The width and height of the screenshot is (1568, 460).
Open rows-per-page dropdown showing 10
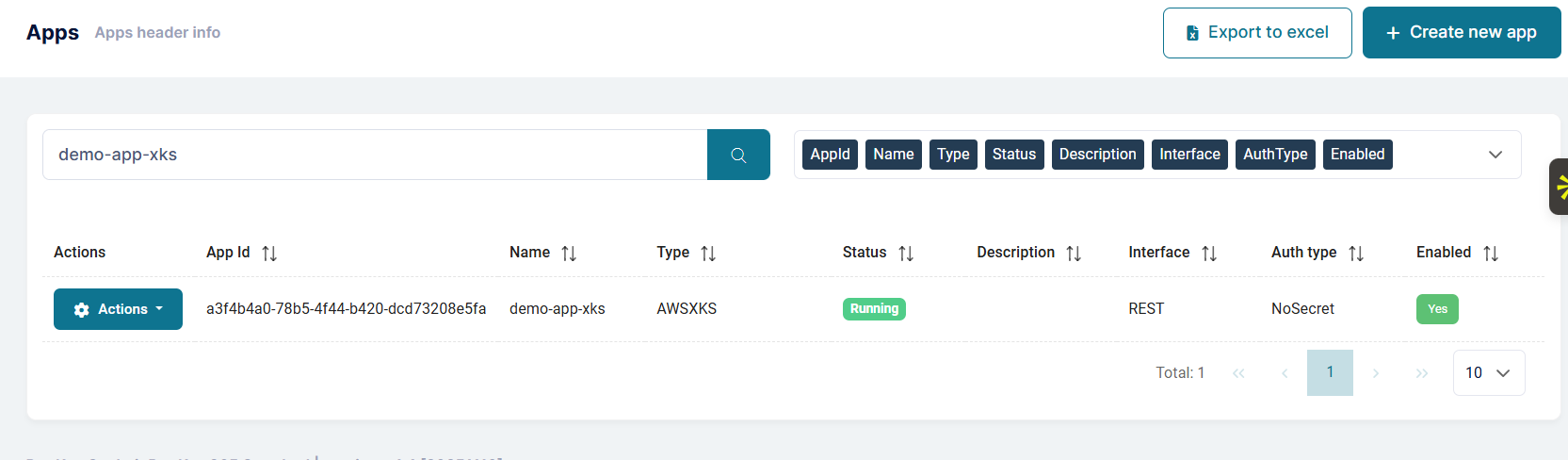[1489, 373]
